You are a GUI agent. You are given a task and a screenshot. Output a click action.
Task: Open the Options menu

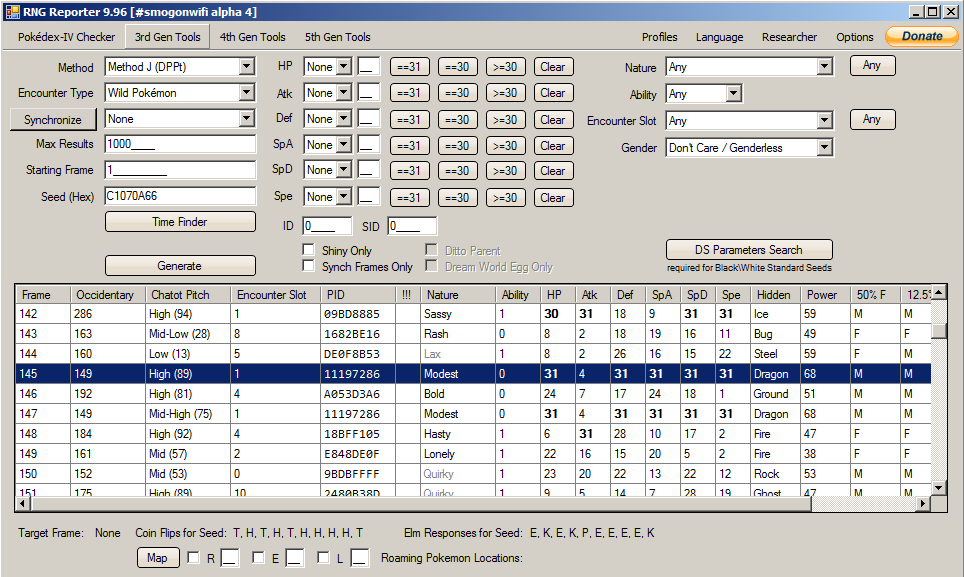[x=854, y=37]
